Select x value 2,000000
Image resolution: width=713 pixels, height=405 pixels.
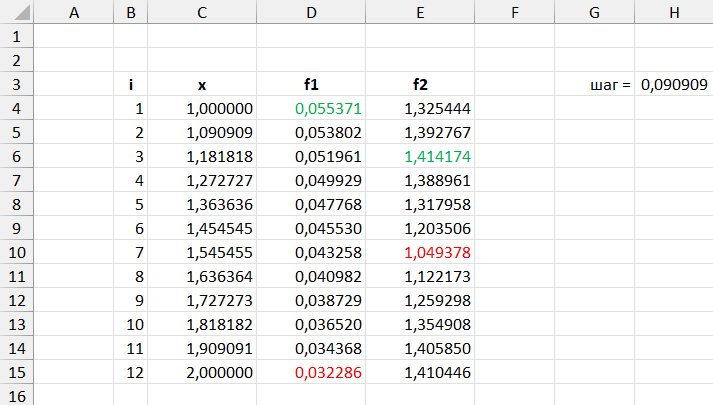[x=202, y=372]
